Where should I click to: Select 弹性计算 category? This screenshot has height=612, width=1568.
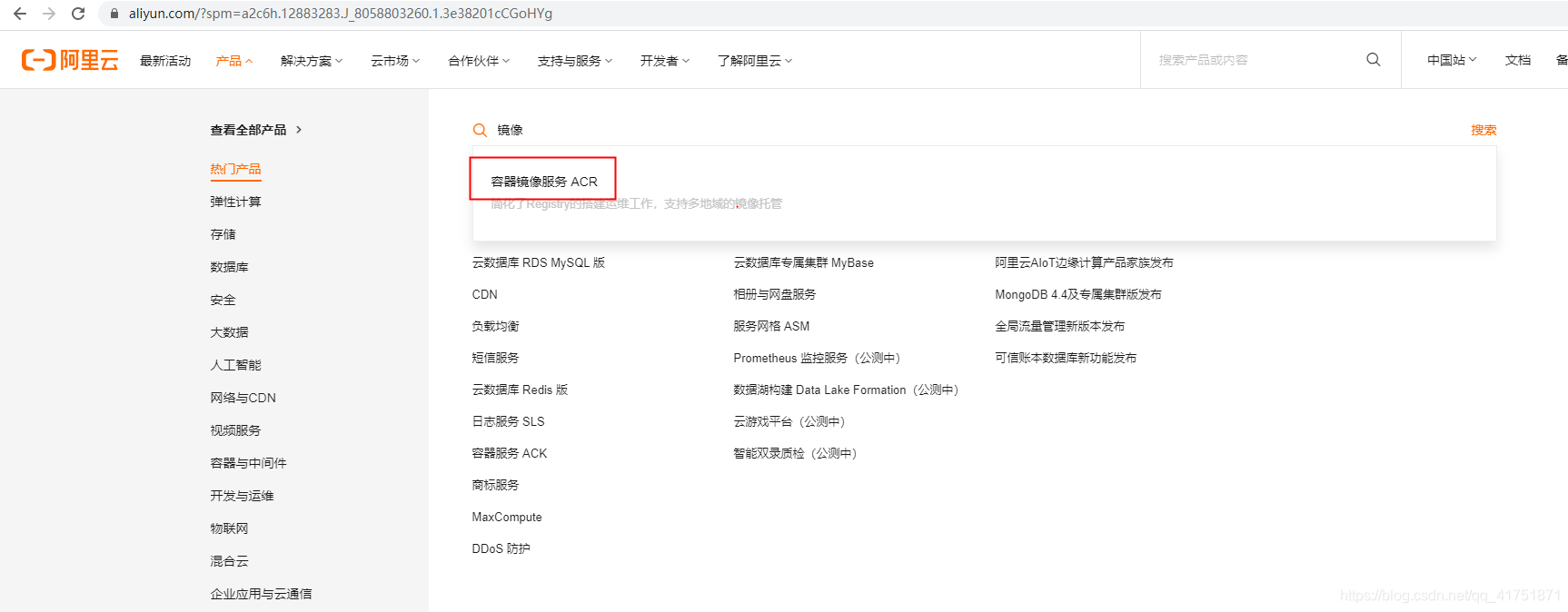pyautogui.click(x=235, y=202)
